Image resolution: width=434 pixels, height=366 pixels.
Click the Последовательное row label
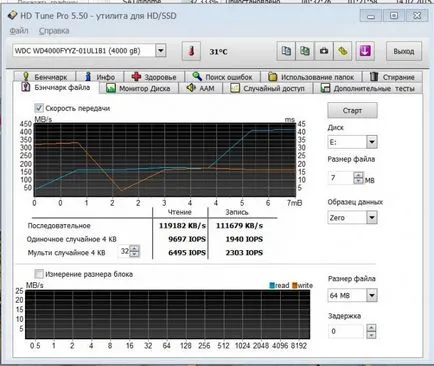(59, 226)
